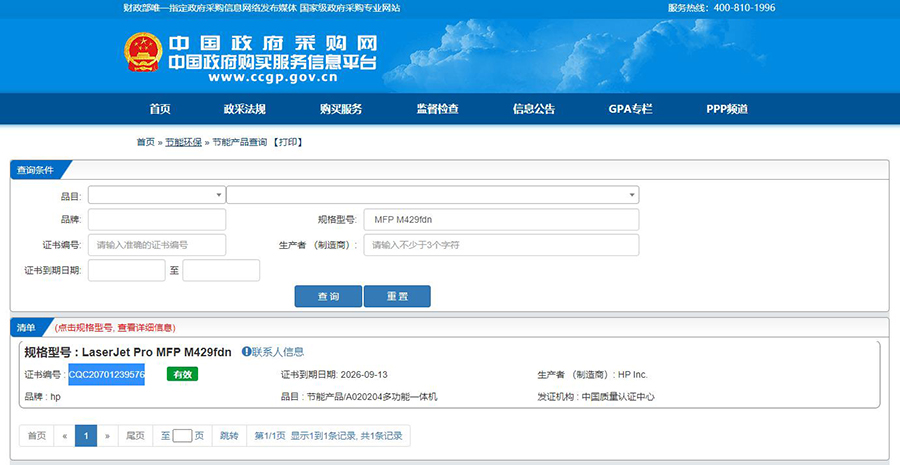Expand the second, wider 品目 dropdown
900x465 pixels.
click(x=432, y=195)
